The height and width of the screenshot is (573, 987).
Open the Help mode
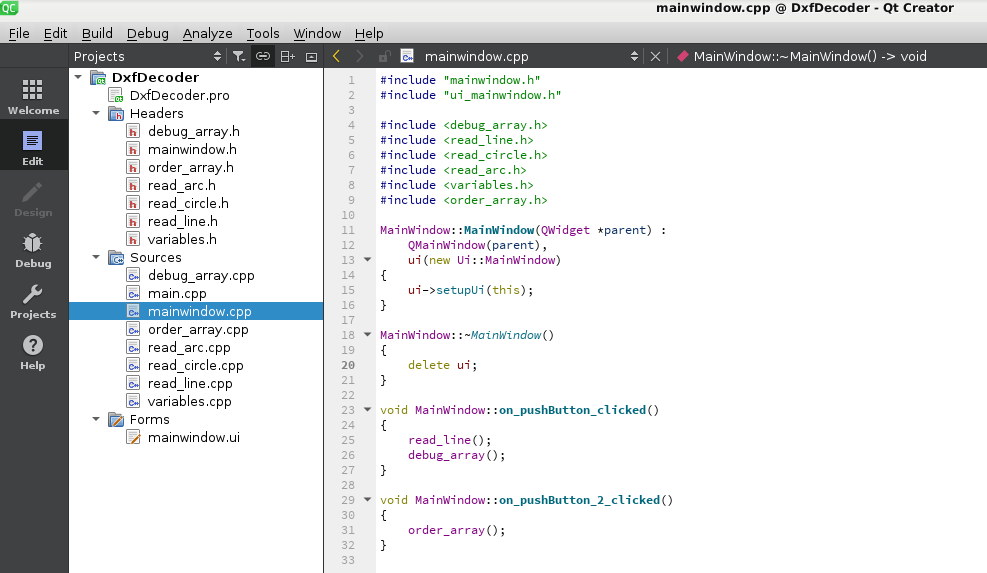click(x=33, y=351)
